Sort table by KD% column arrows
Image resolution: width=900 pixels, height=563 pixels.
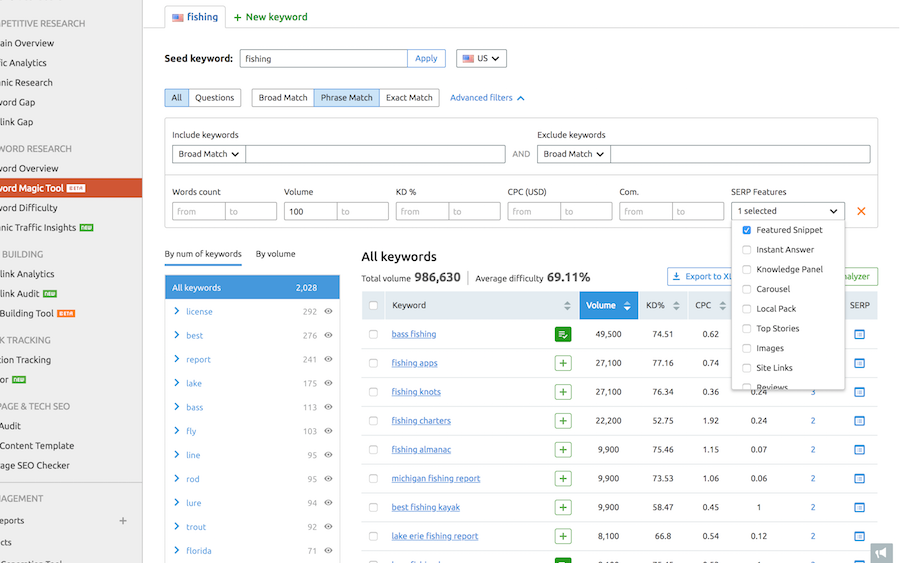tap(676, 305)
